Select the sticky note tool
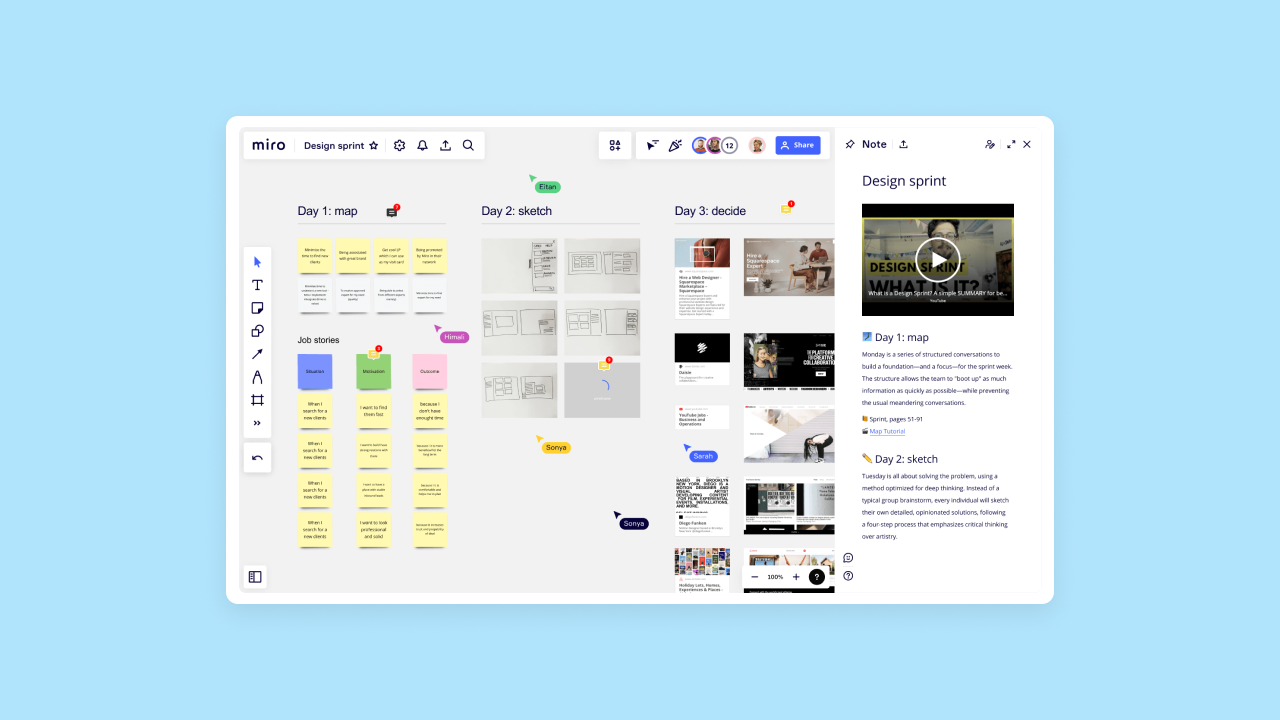Image resolution: width=1280 pixels, height=720 pixels. 257,308
